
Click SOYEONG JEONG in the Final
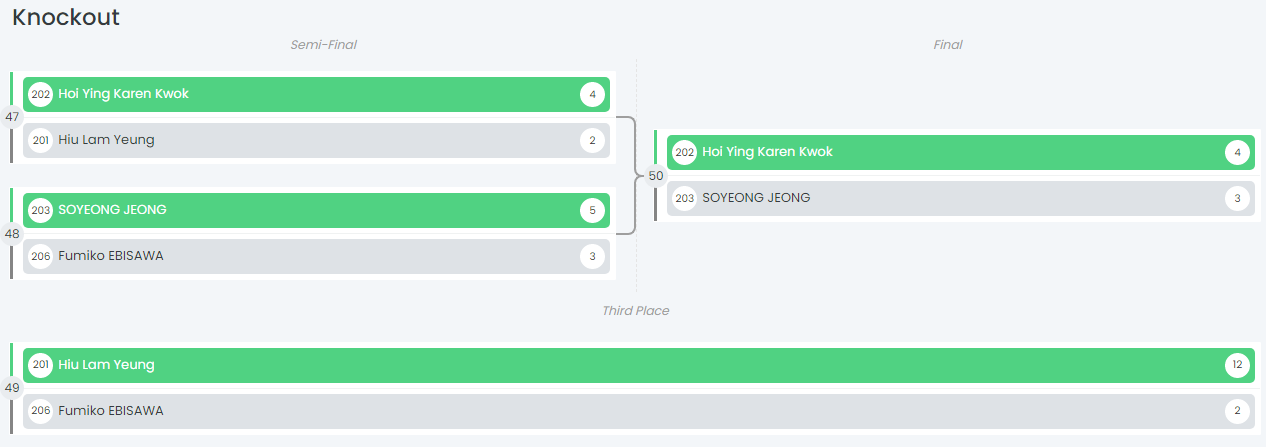point(757,199)
